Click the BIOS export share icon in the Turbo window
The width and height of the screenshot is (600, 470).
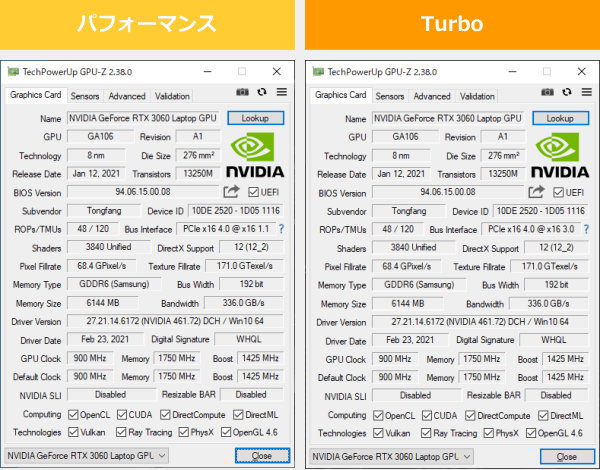536,192
